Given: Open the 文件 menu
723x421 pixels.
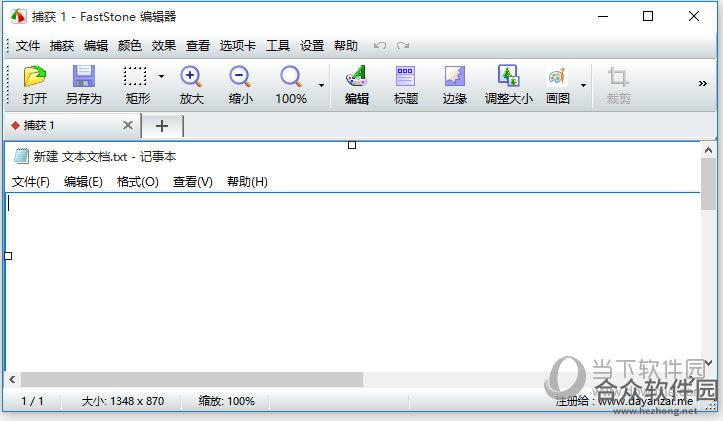Looking at the screenshot, I should [28, 46].
